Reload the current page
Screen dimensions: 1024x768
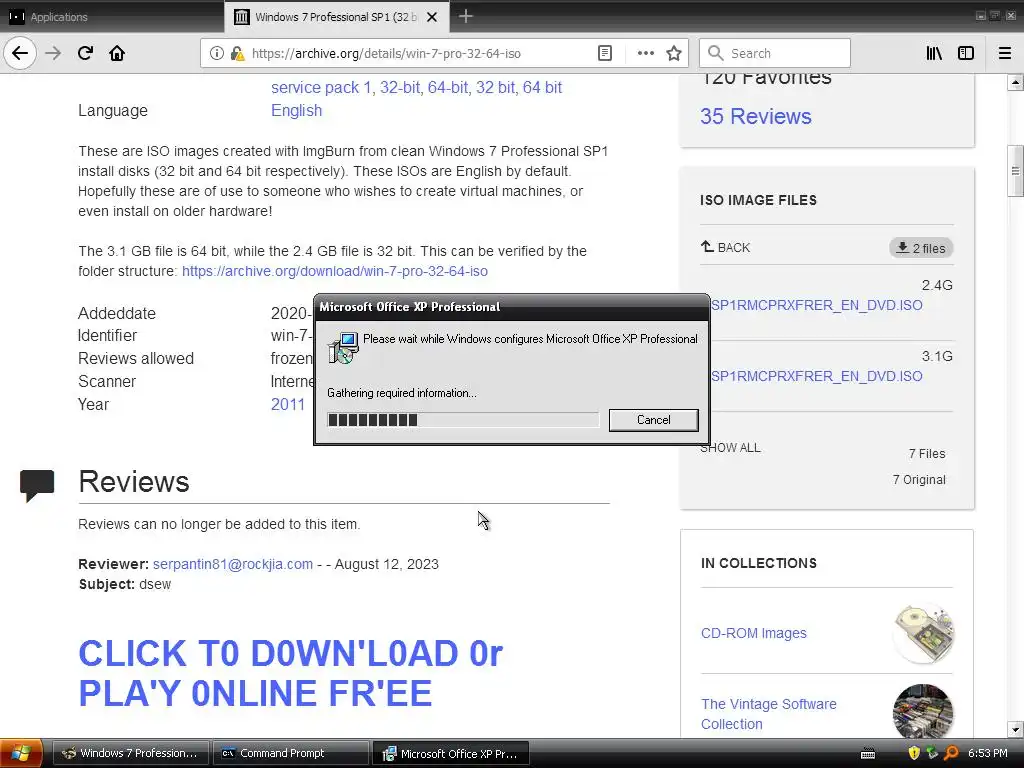(85, 53)
